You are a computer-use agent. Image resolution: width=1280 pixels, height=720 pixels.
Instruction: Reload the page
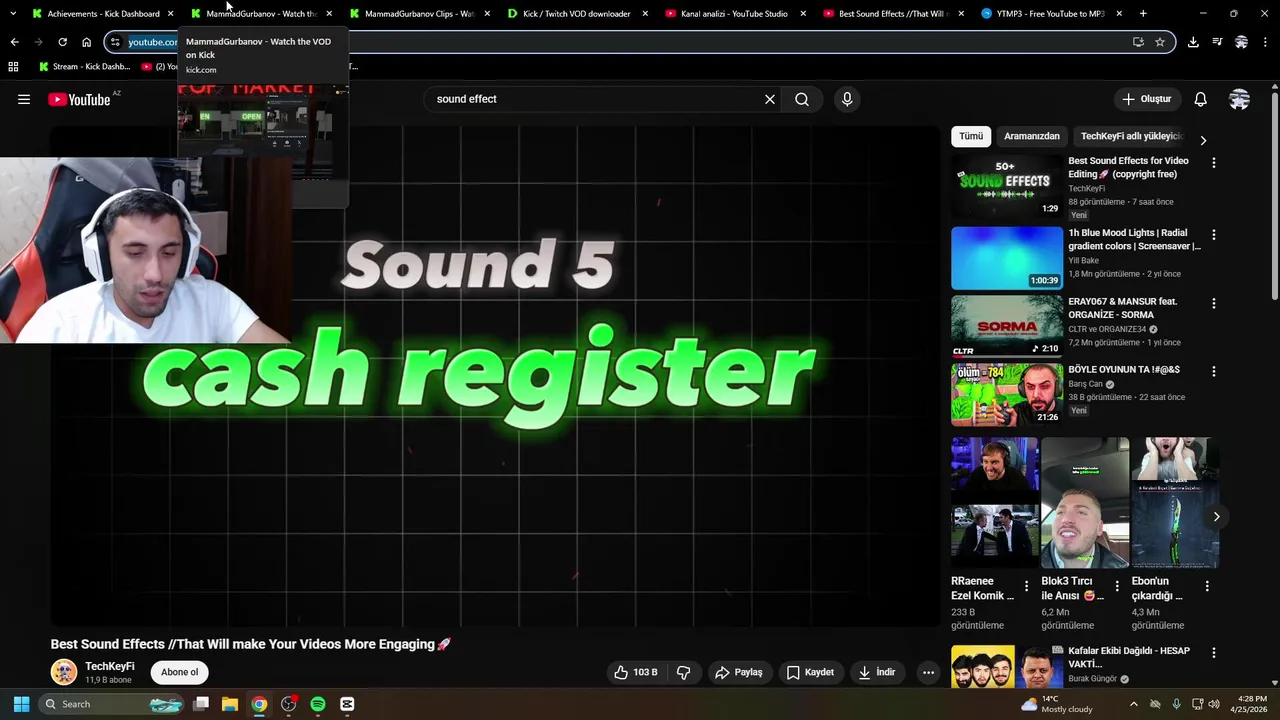[62, 42]
